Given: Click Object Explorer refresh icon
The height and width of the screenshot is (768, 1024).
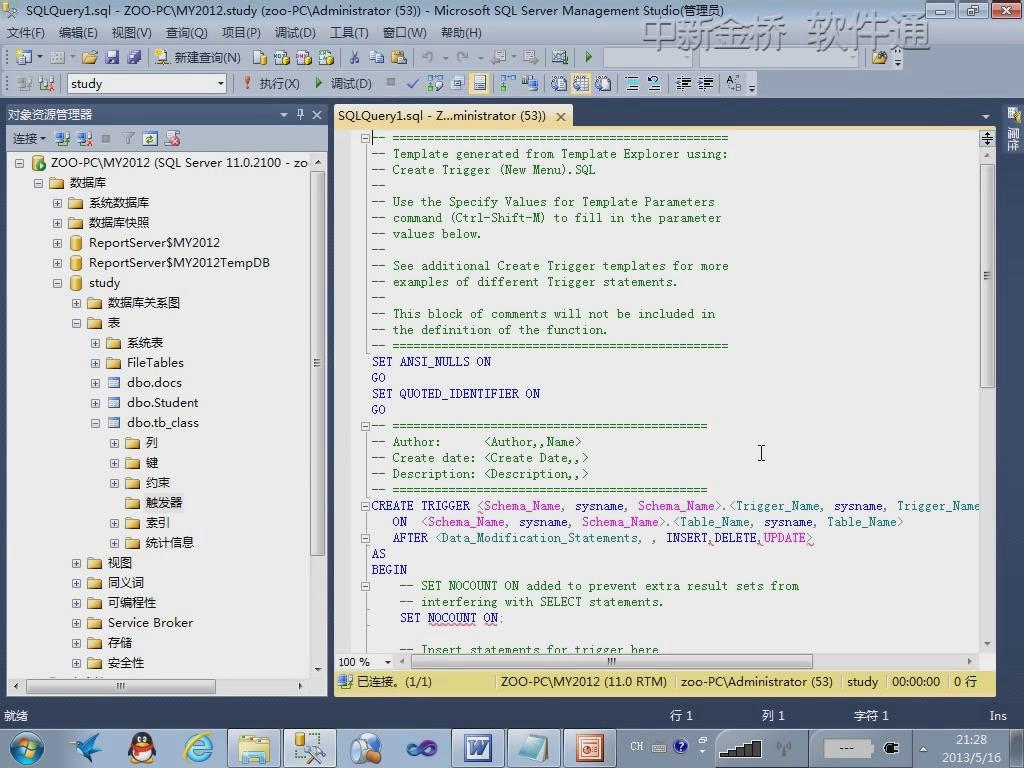Looking at the screenshot, I should [x=150, y=138].
